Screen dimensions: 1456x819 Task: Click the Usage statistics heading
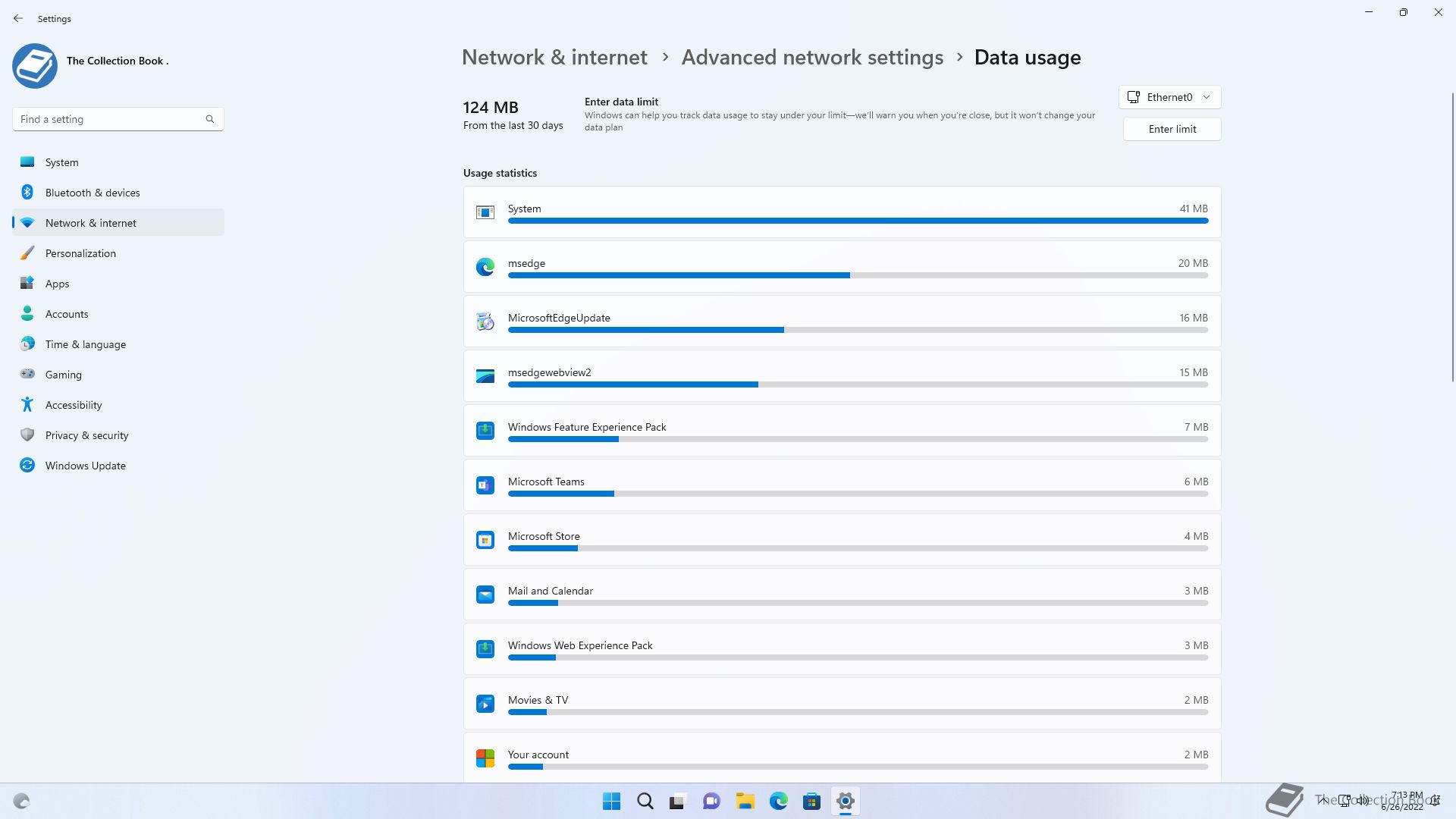(500, 173)
